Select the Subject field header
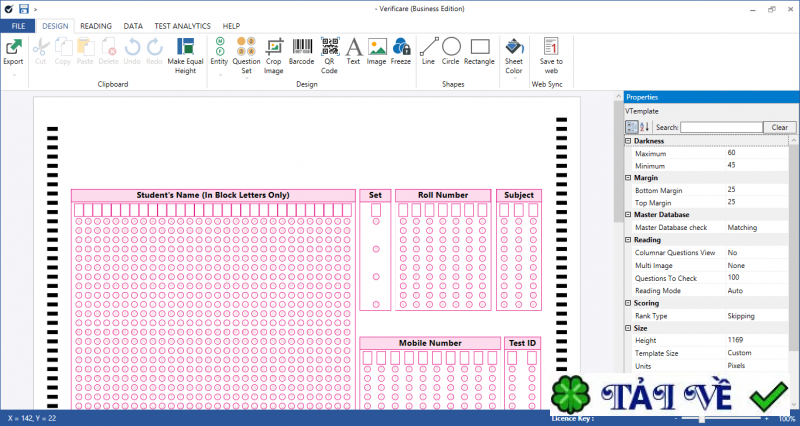800x426 pixels. click(519, 195)
